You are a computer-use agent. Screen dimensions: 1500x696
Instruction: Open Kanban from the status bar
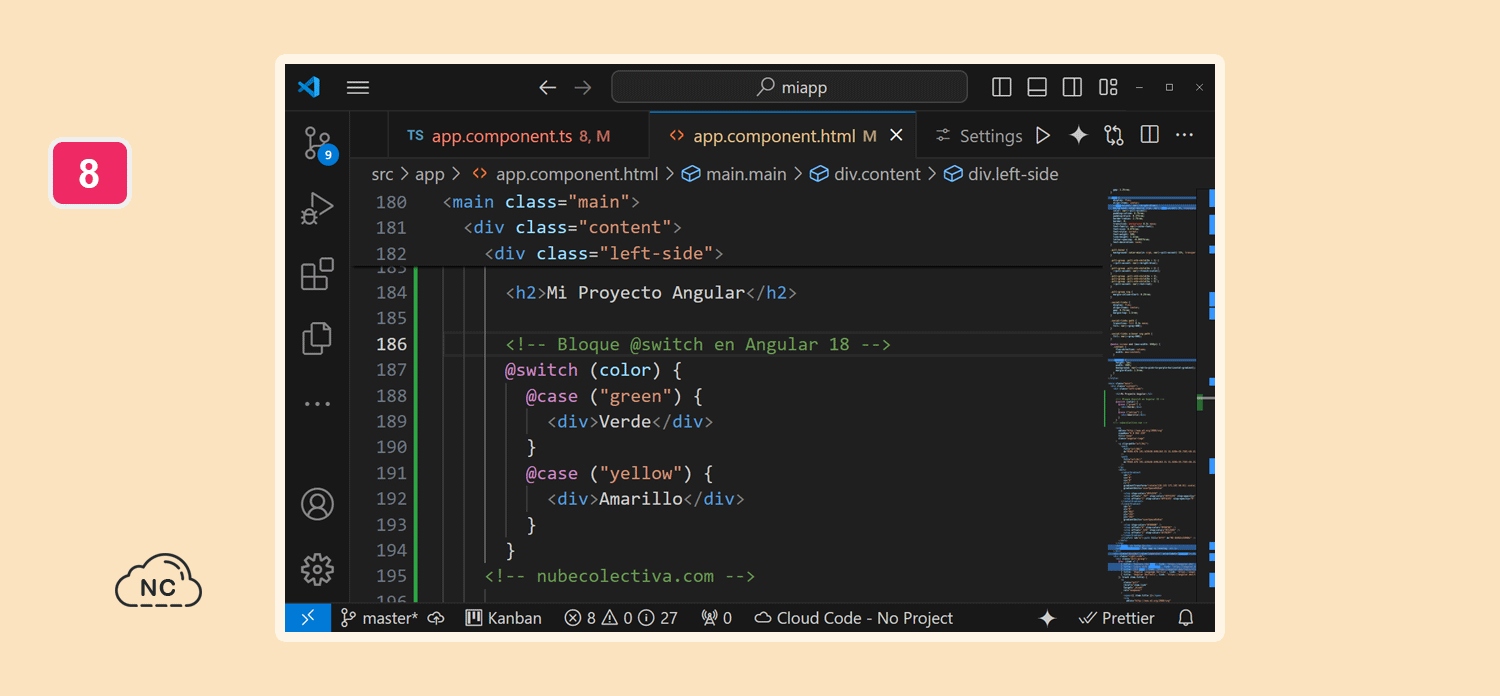pyautogui.click(x=504, y=618)
